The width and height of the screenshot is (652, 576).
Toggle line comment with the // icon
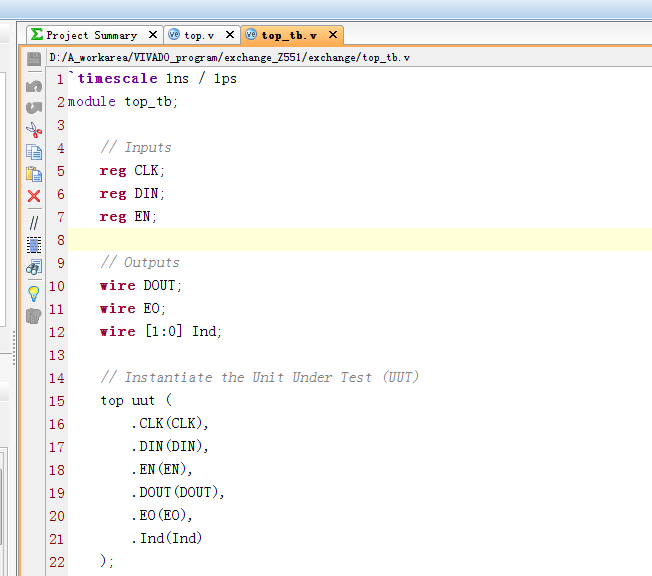pos(34,222)
